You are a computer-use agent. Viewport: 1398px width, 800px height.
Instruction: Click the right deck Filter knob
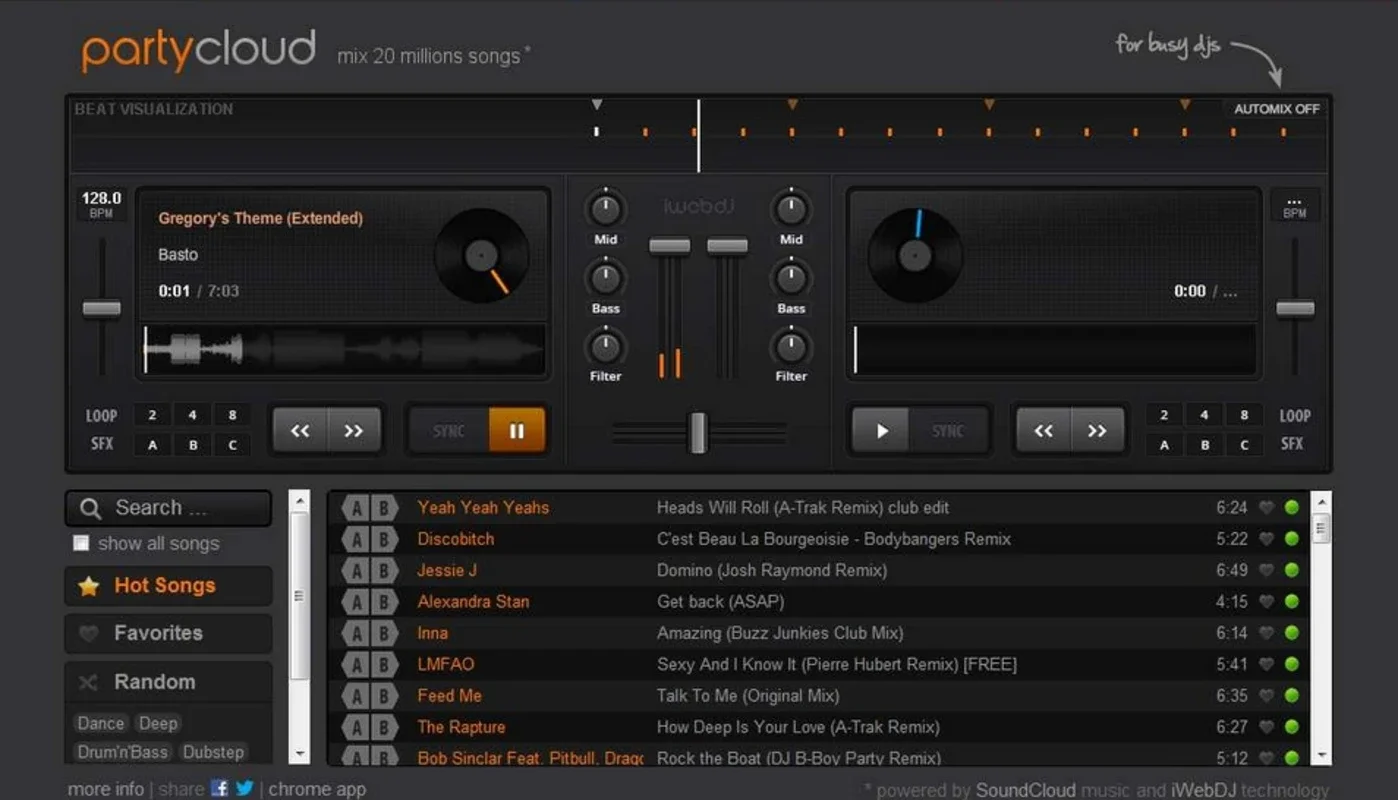[x=791, y=347]
